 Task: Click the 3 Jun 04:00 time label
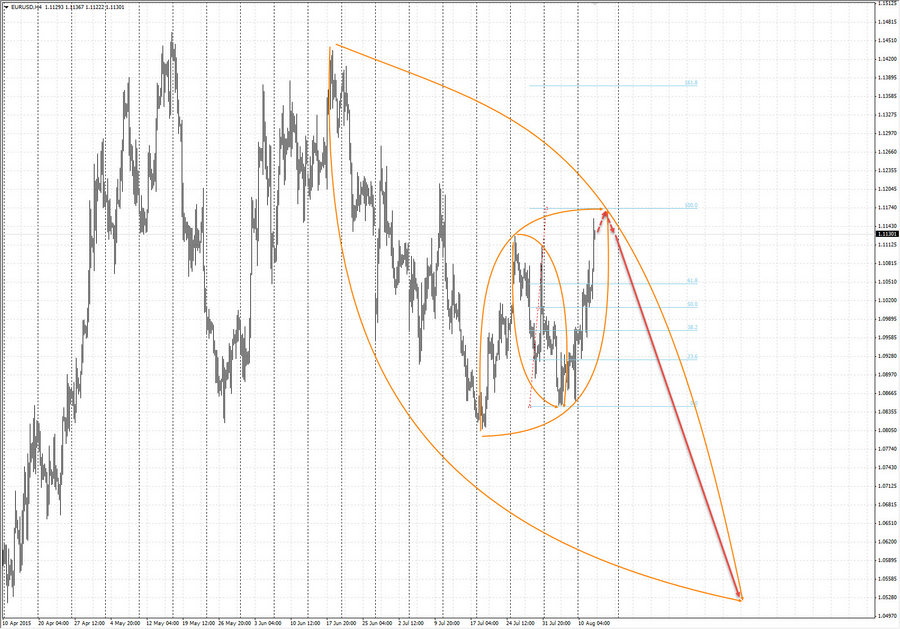coord(268,623)
